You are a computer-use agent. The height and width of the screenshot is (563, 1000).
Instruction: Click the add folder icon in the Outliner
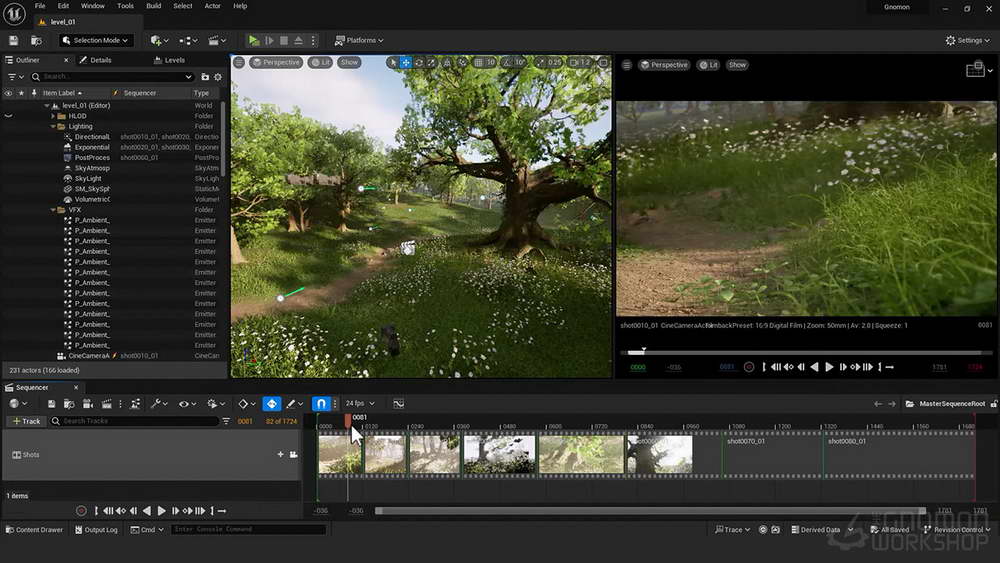205,77
